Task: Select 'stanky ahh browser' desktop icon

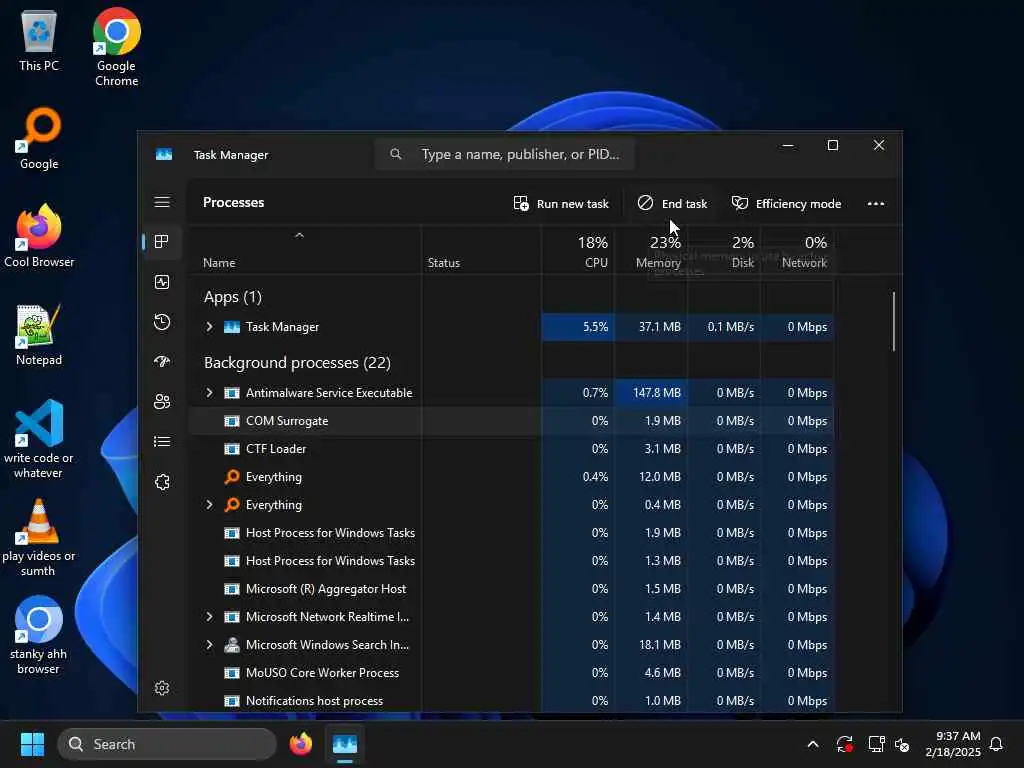Action: pos(39,635)
